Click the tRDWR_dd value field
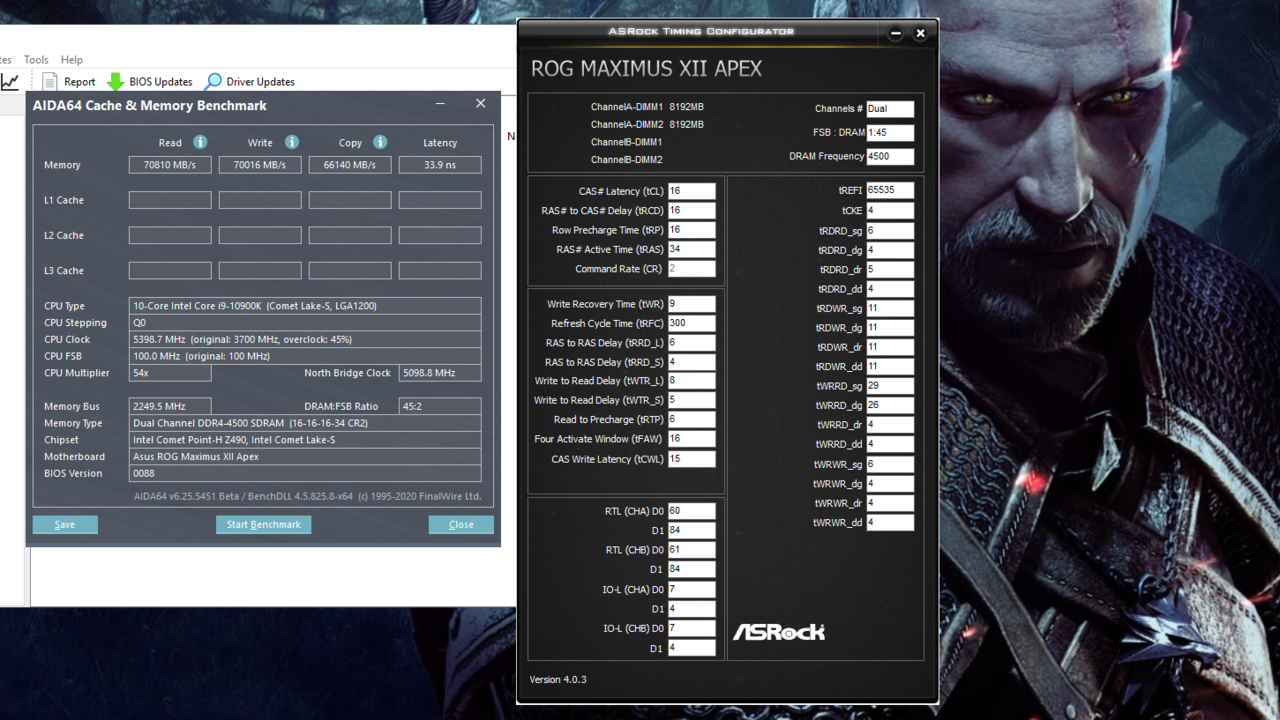Viewport: 1280px width, 720px height. click(890, 367)
